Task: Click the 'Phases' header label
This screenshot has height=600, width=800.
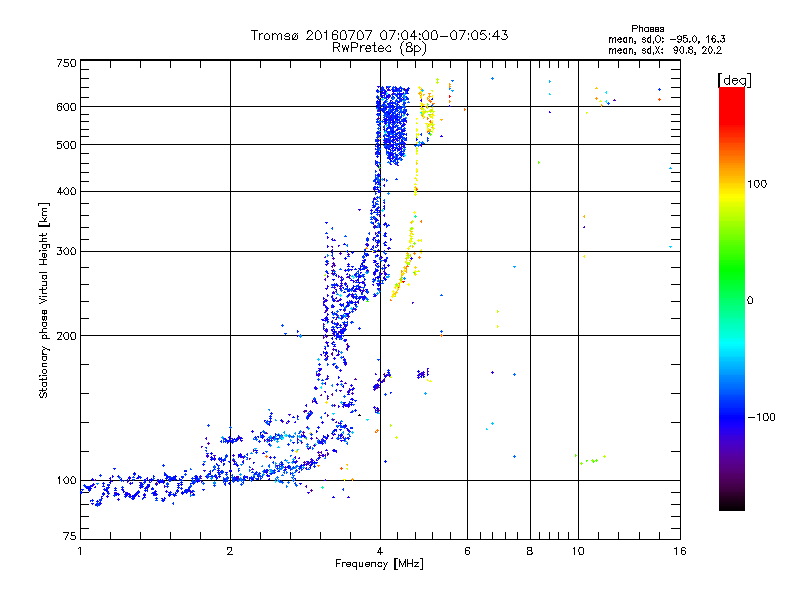Action: pyautogui.click(x=647, y=29)
